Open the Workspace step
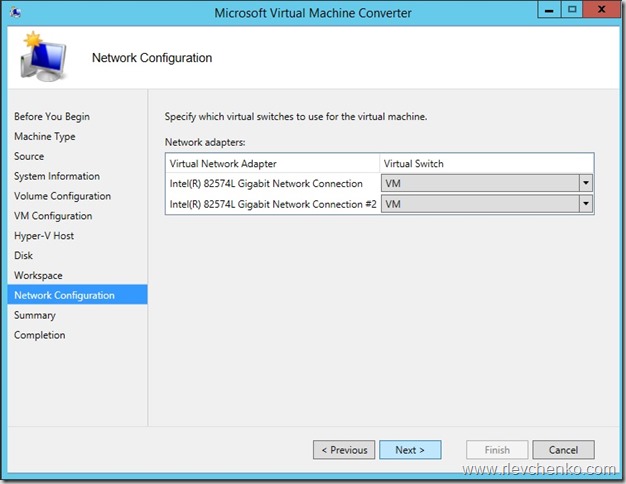The height and width of the screenshot is (484, 626). (38, 276)
